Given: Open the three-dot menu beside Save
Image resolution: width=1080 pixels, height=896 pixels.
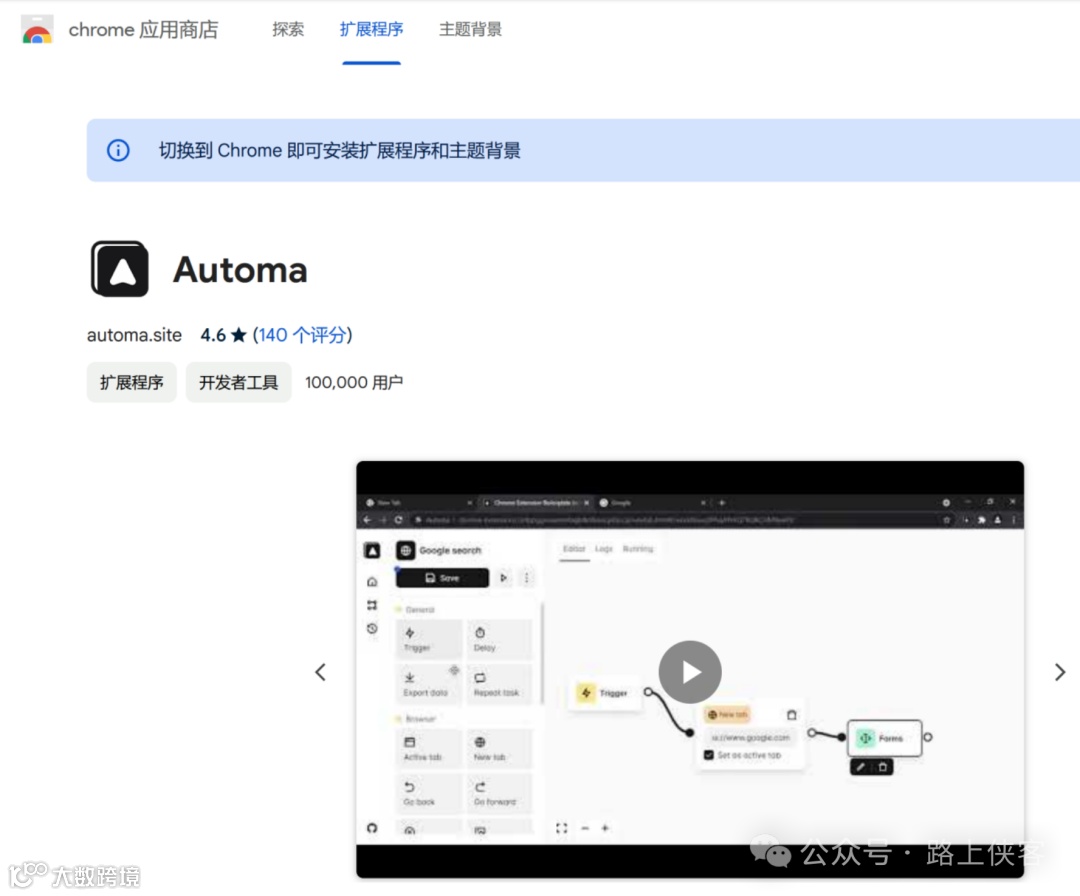Looking at the screenshot, I should pos(526,578).
